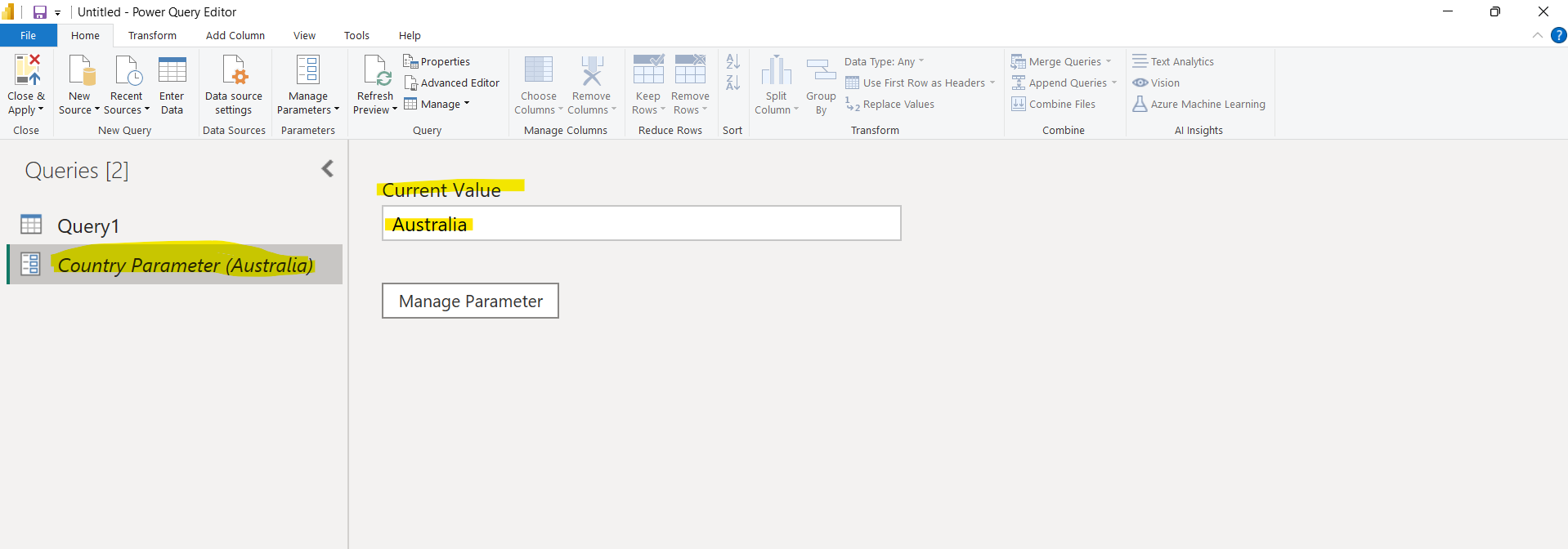
Task: Open the Data Type: Any dropdown
Action: tap(884, 61)
